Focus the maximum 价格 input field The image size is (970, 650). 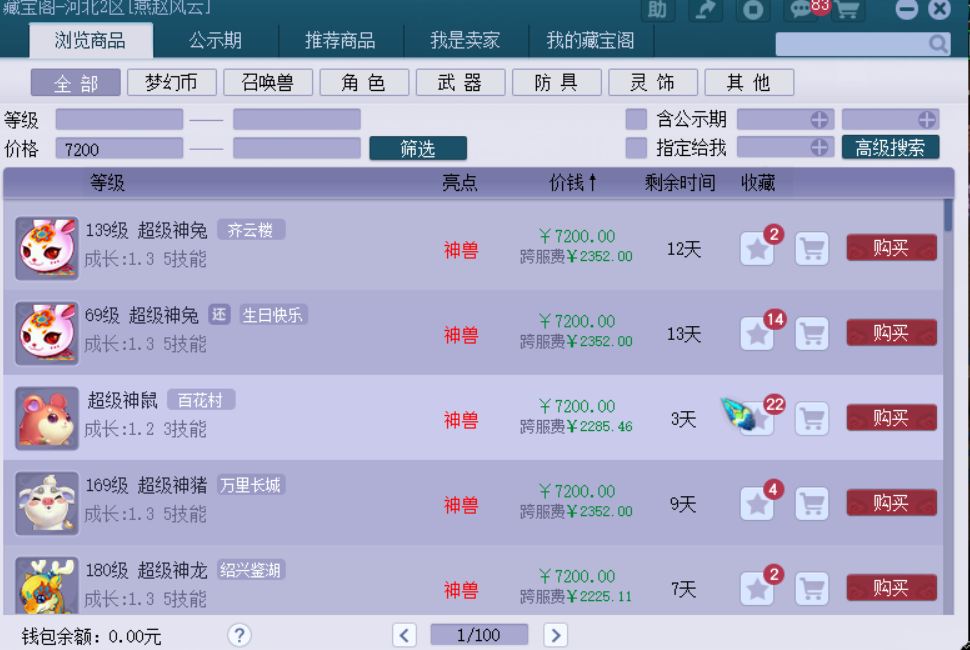pyautogui.click(x=297, y=148)
